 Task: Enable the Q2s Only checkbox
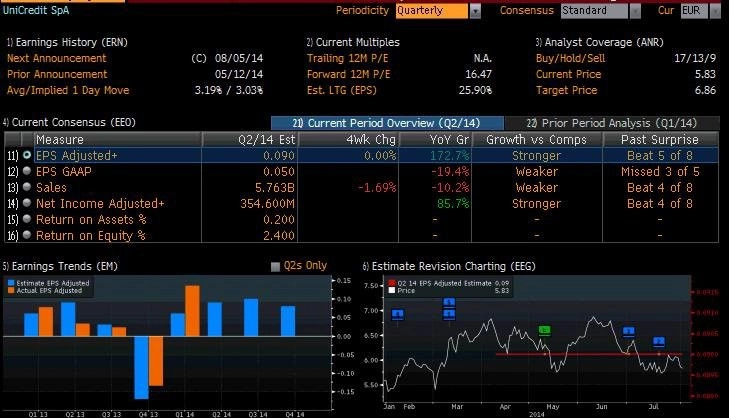tap(275, 266)
